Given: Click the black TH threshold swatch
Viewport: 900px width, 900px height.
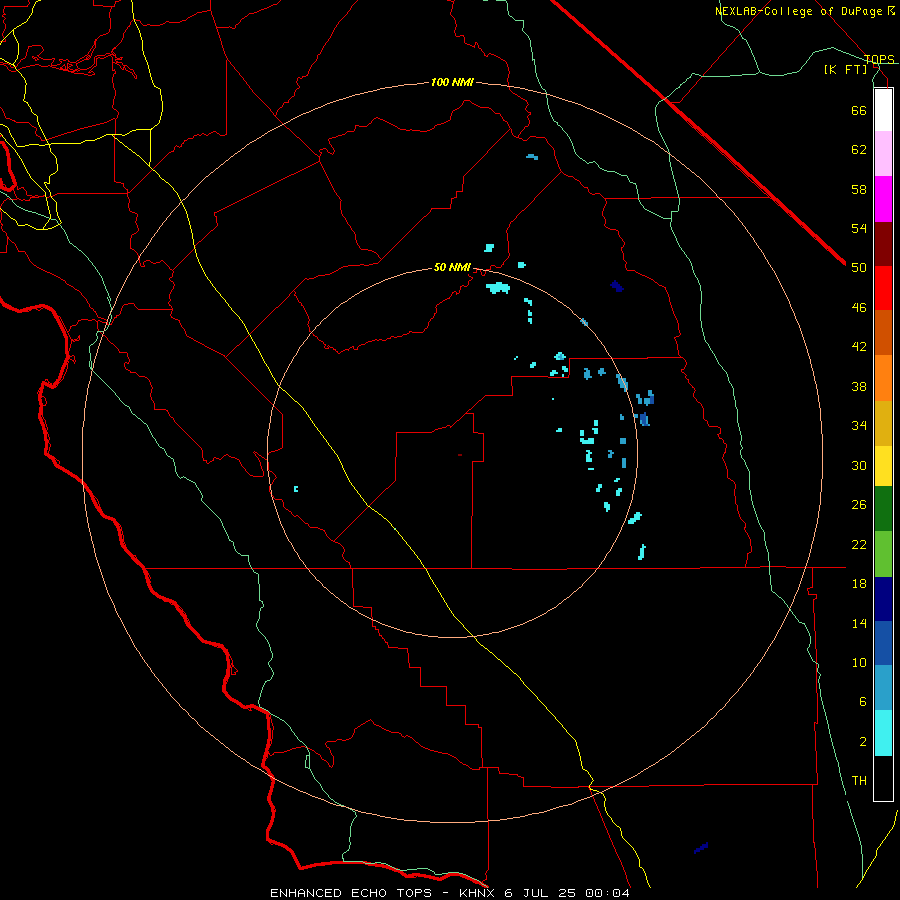Looking at the screenshot, I should click(x=883, y=778).
